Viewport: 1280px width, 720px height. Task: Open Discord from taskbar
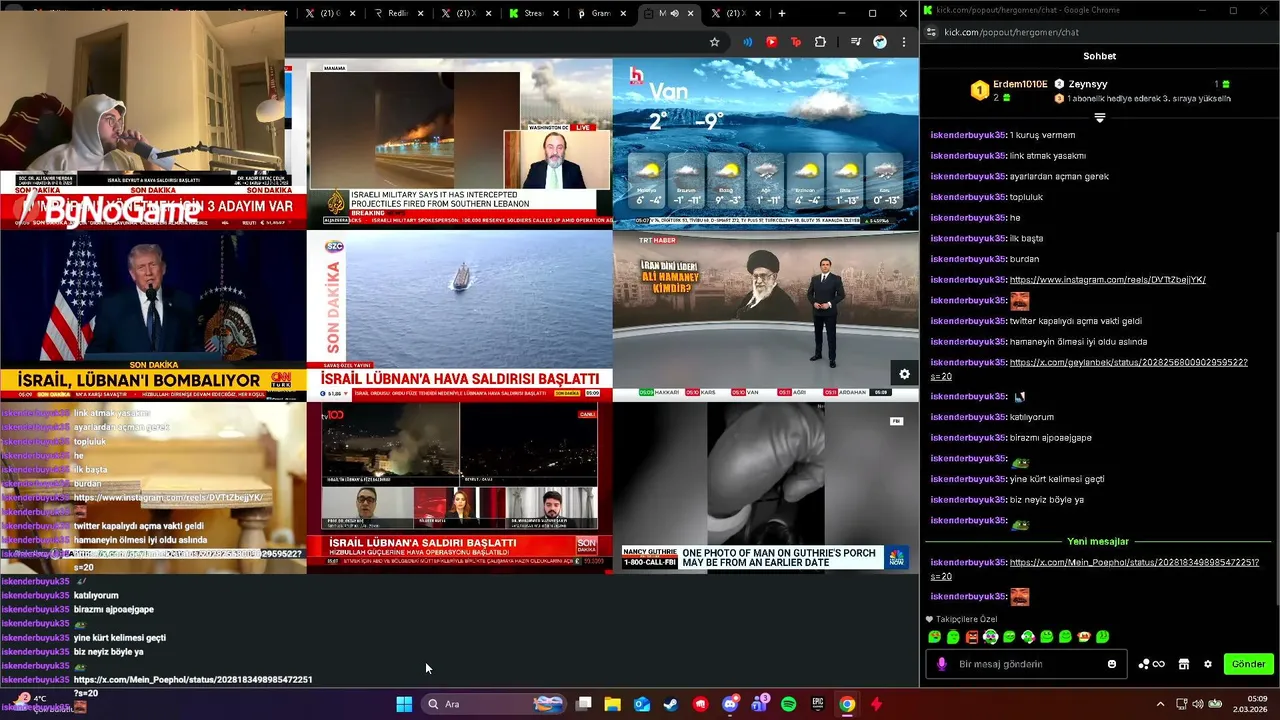[x=730, y=704]
